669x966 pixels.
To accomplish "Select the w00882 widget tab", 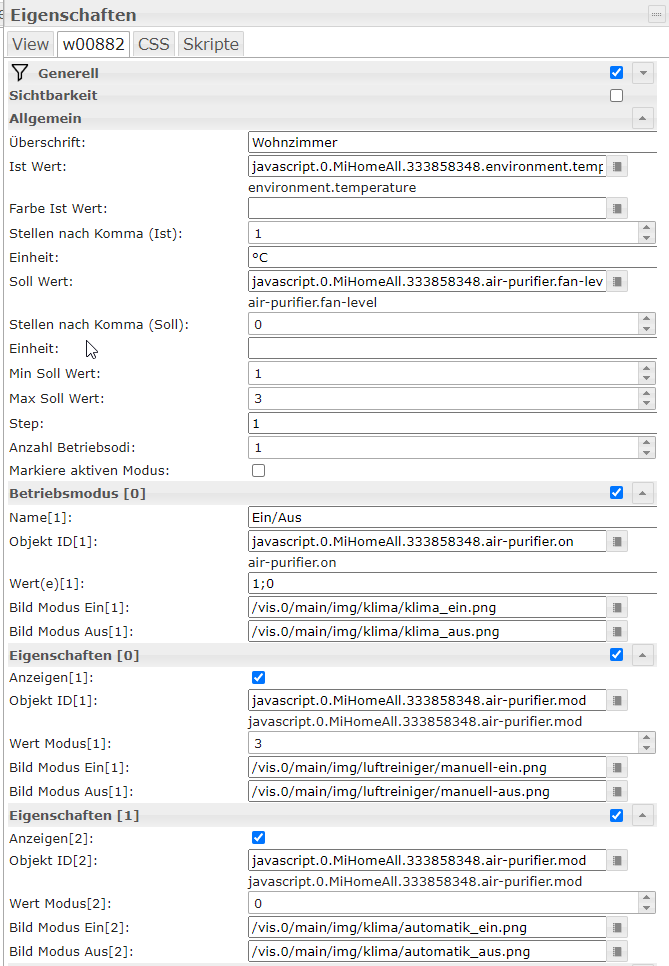I will [x=94, y=44].
